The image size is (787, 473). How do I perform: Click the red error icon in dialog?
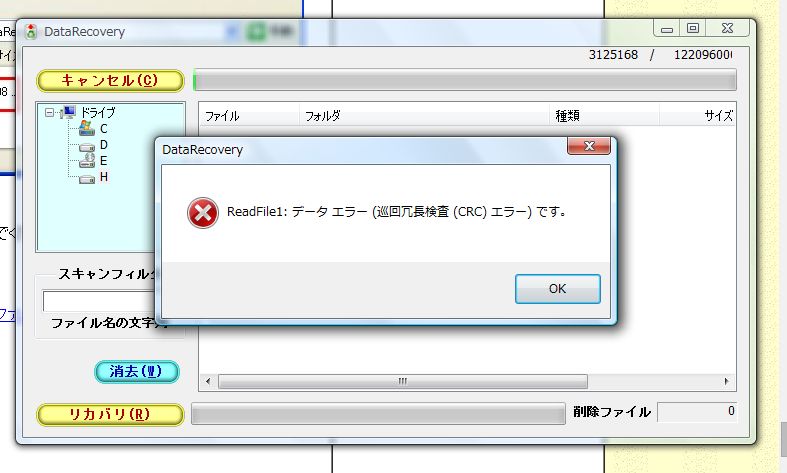[203, 213]
